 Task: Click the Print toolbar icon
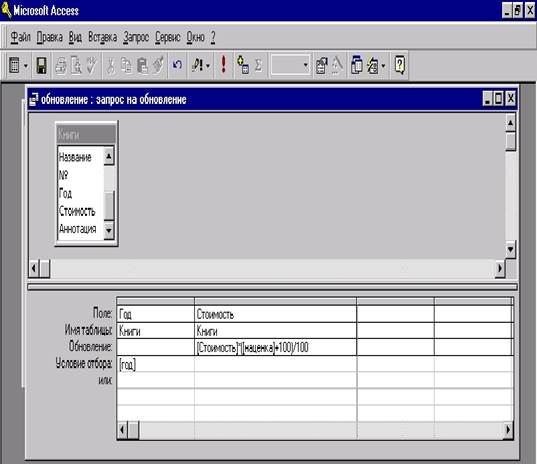[x=61, y=65]
